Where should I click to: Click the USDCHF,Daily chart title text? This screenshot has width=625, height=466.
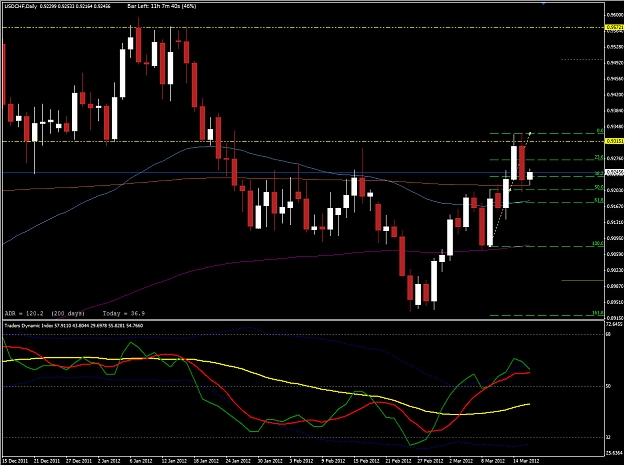[x=20, y=6]
